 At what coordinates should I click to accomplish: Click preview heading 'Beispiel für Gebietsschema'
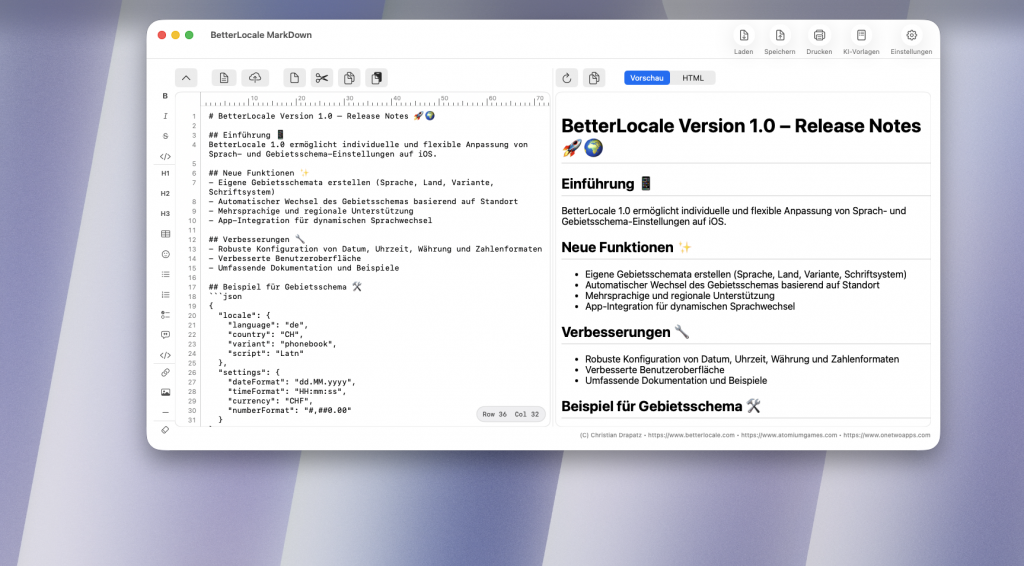pyautogui.click(x=661, y=406)
